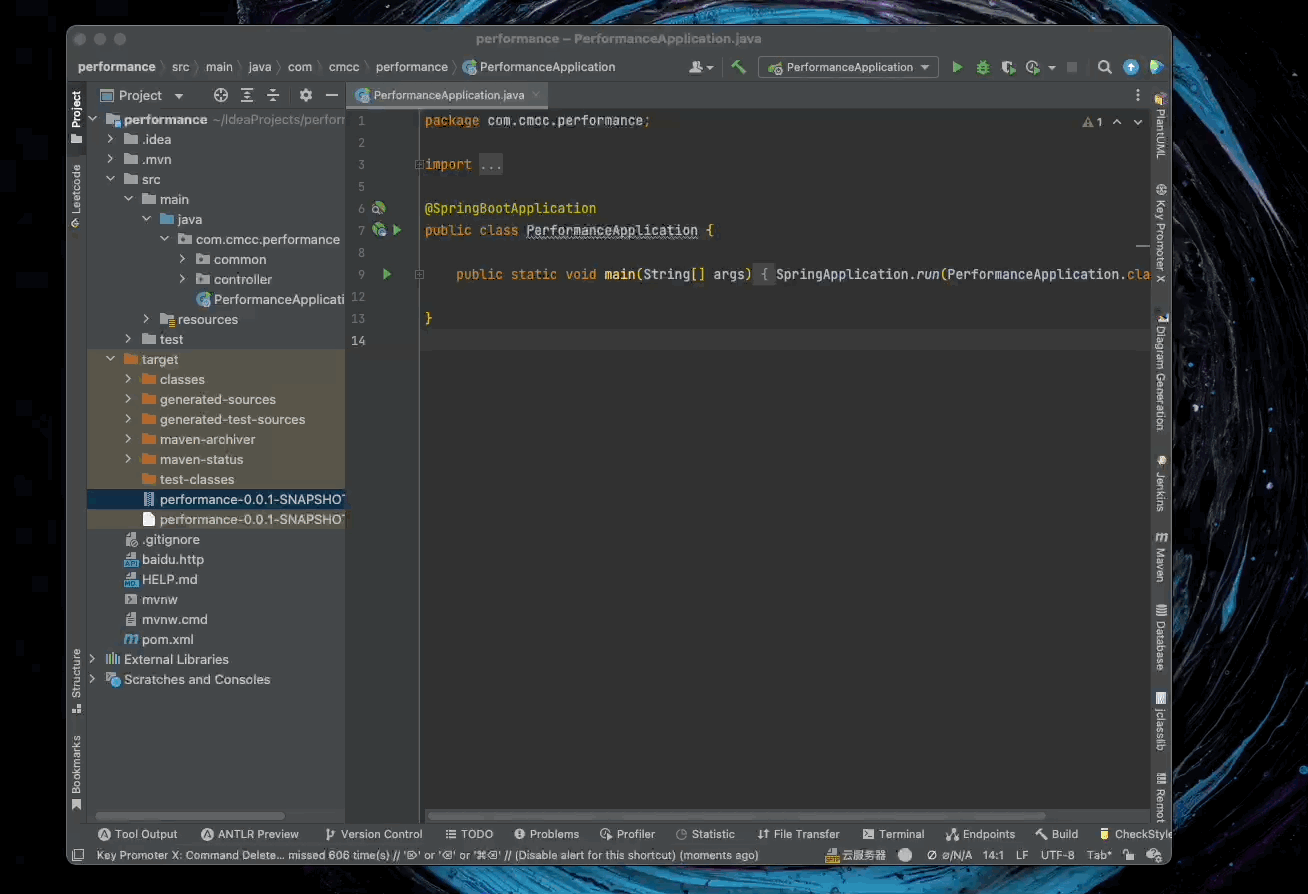The image size is (1308, 894).
Task: Collapse the target folder
Action: point(110,360)
